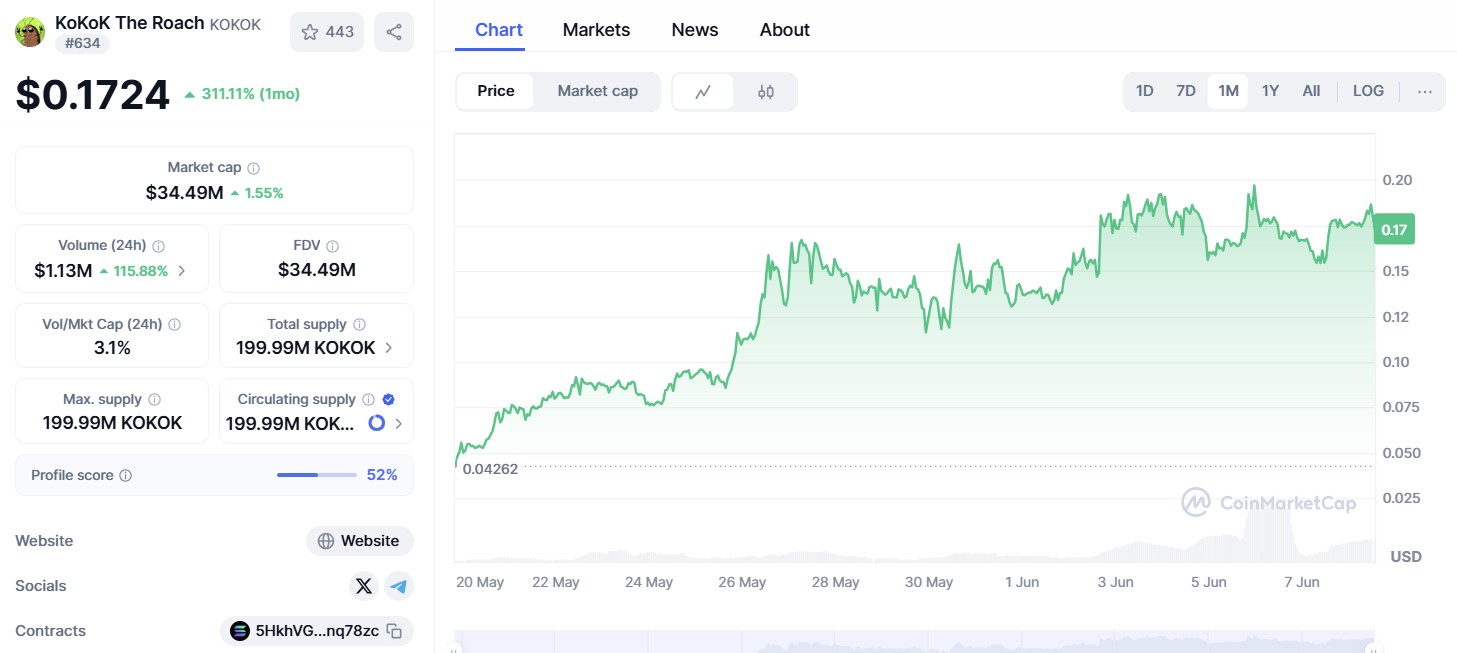Expand Circulating supply details chevron
The height and width of the screenshot is (653, 1457).
pyautogui.click(x=399, y=423)
